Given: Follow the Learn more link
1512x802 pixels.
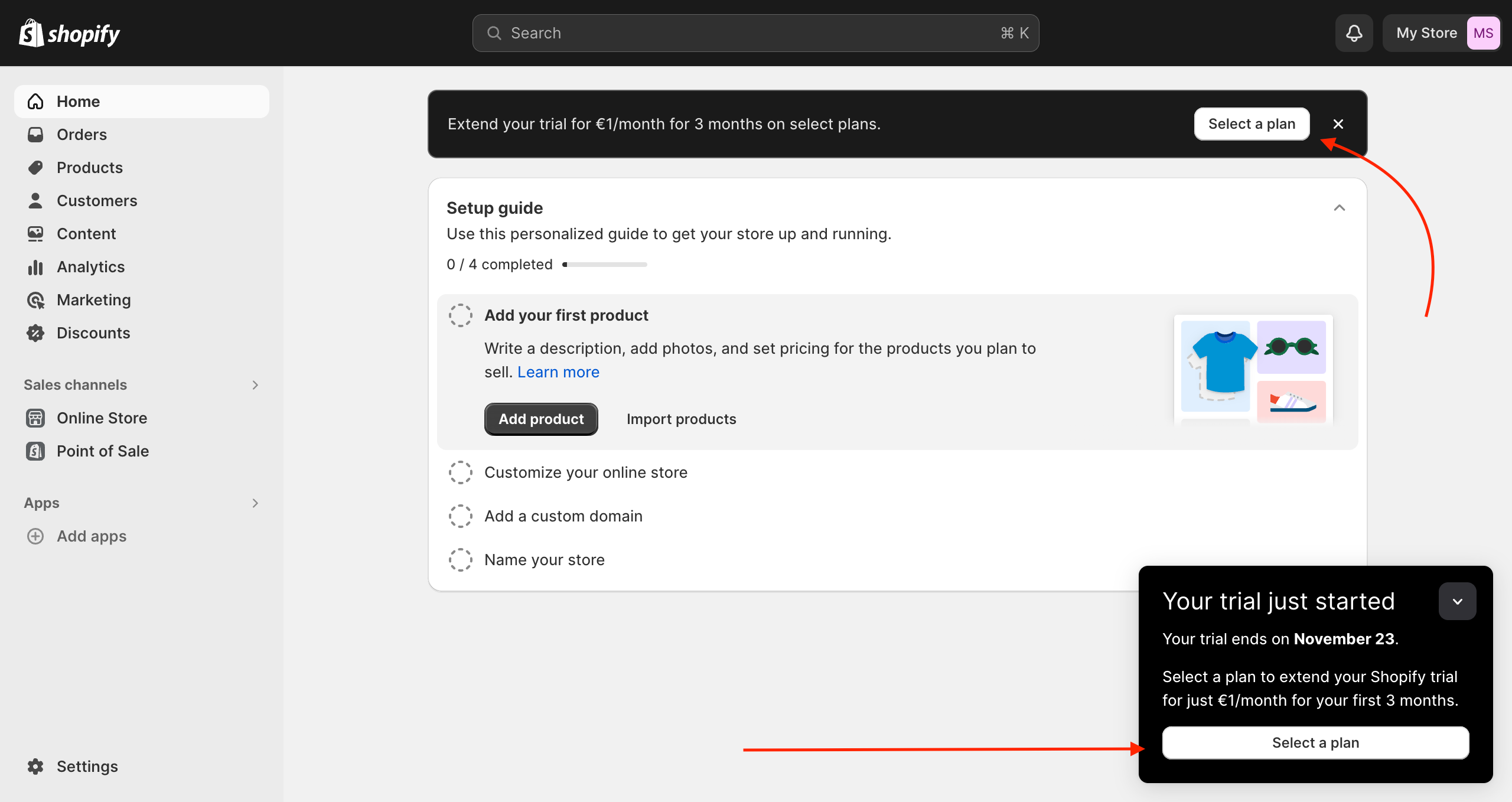Looking at the screenshot, I should pos(558,372).
